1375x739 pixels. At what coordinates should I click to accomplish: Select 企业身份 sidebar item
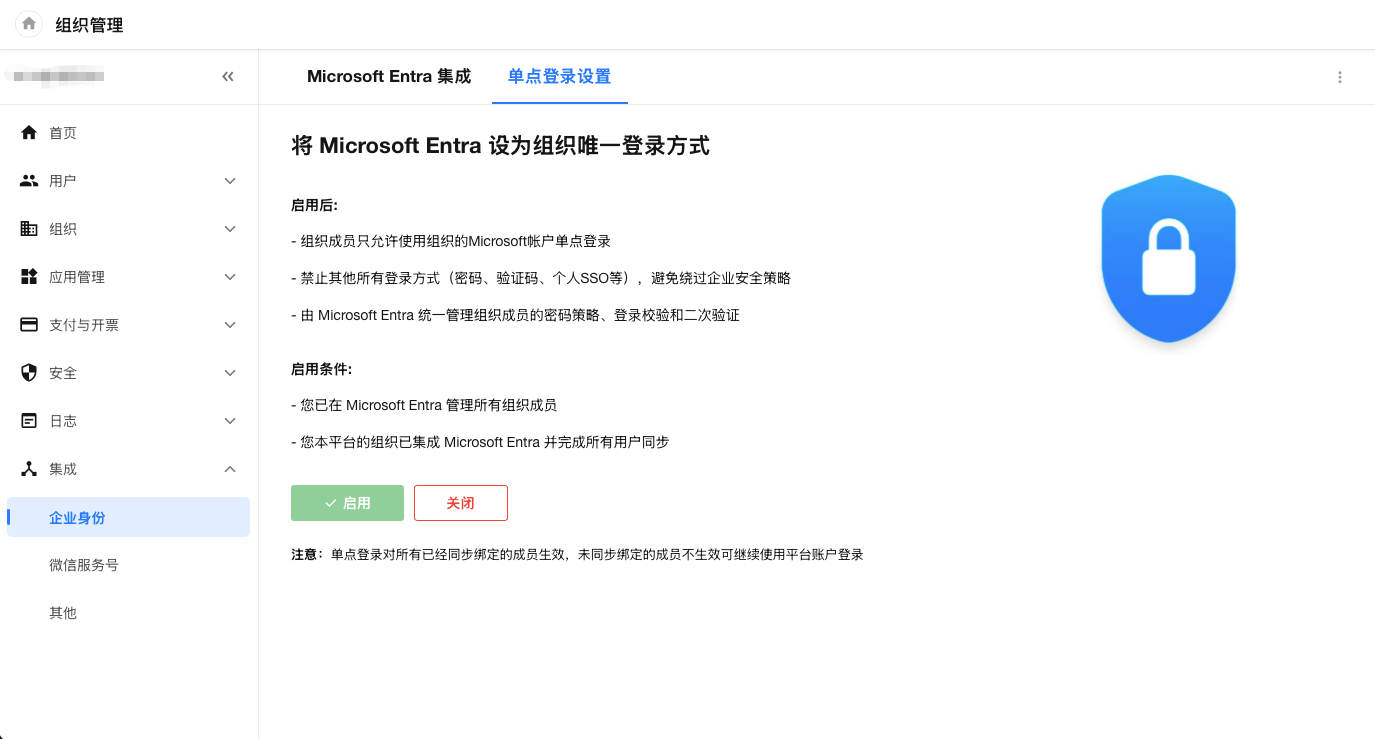pos(77,518)
